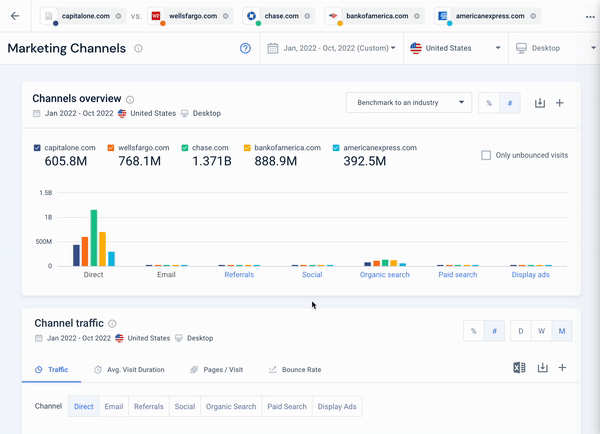This screenshot has width=600, height=434.
Task: Remove capitalone.com from comparison
Action: (119, 16)
